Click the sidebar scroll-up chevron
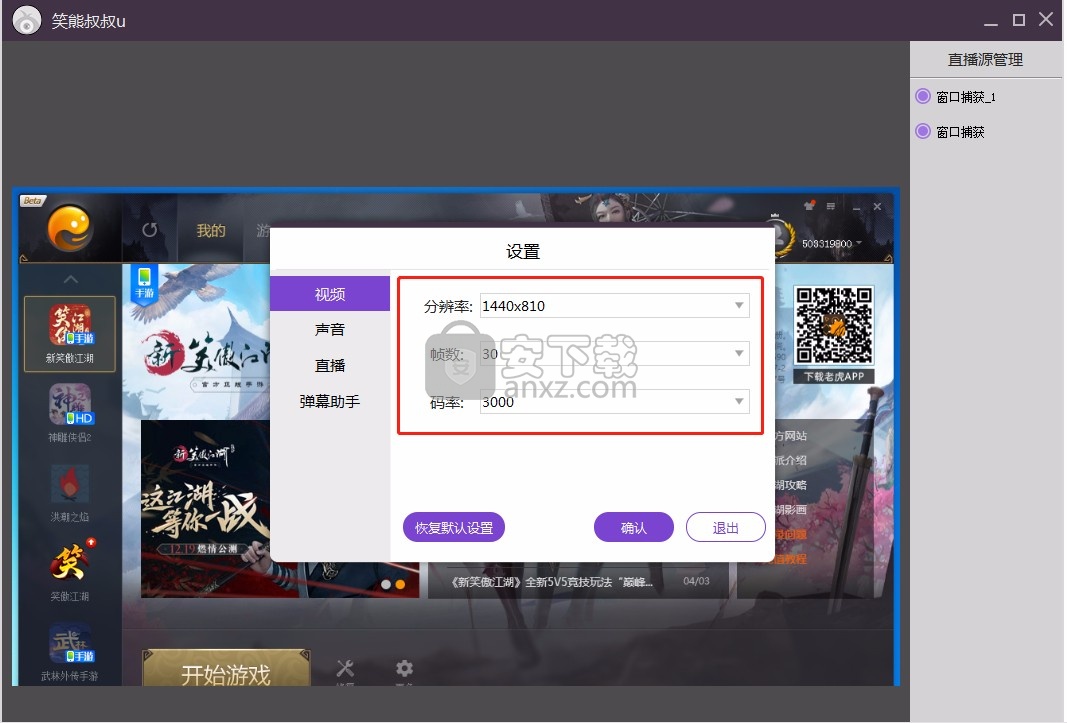 pos(71,279)
